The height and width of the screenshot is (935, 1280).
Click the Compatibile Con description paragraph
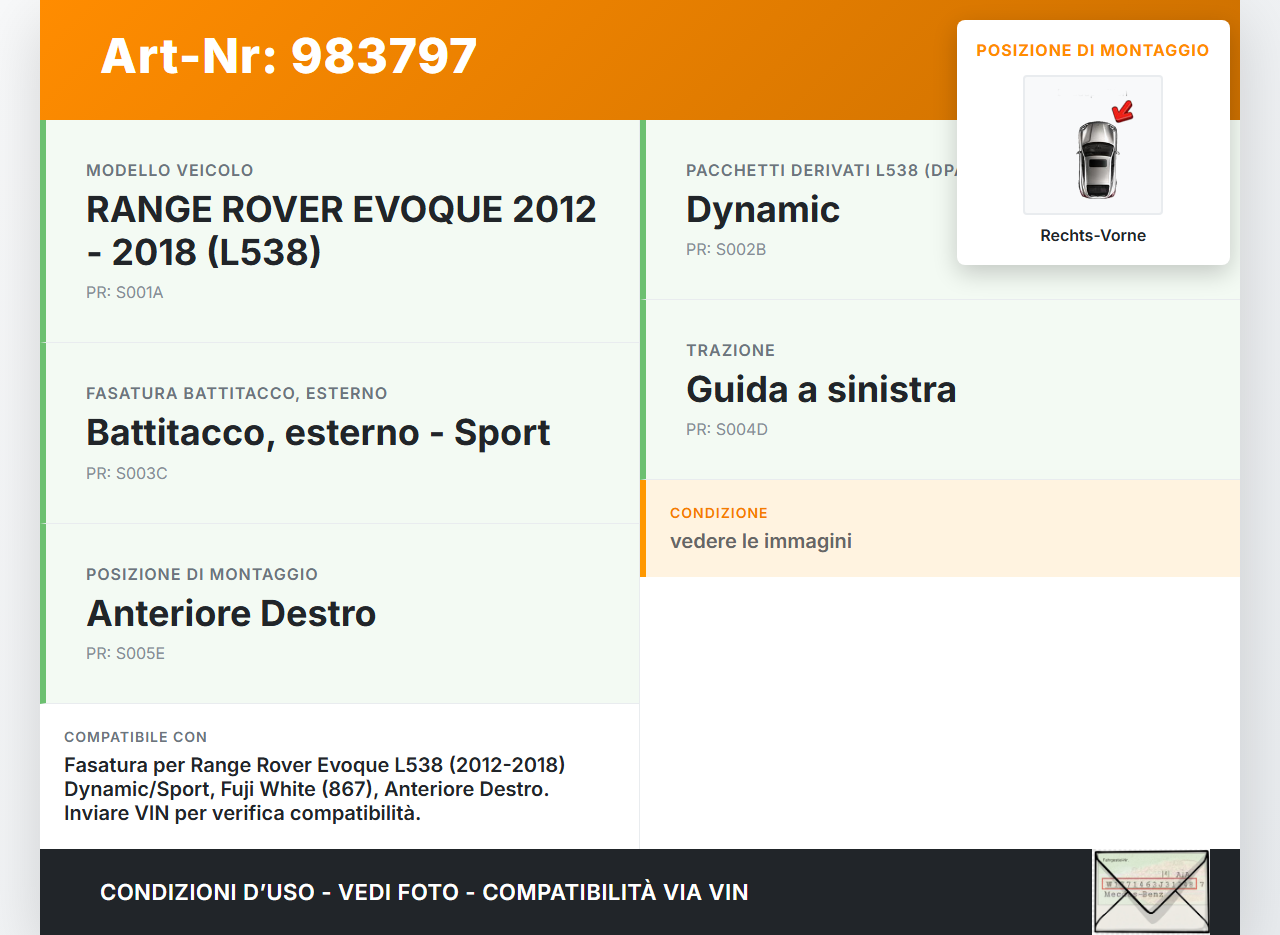[x=314, y=789]
